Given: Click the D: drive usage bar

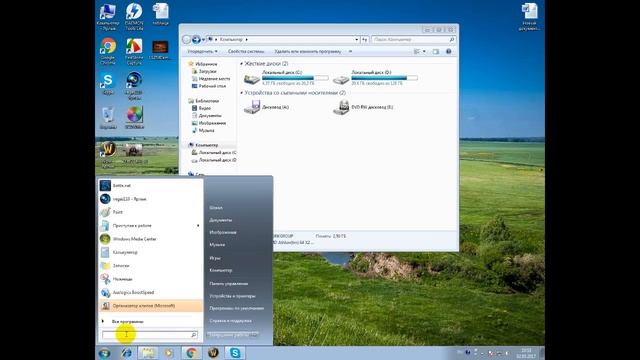Looking at the screenshot, I should pos(384,78).
